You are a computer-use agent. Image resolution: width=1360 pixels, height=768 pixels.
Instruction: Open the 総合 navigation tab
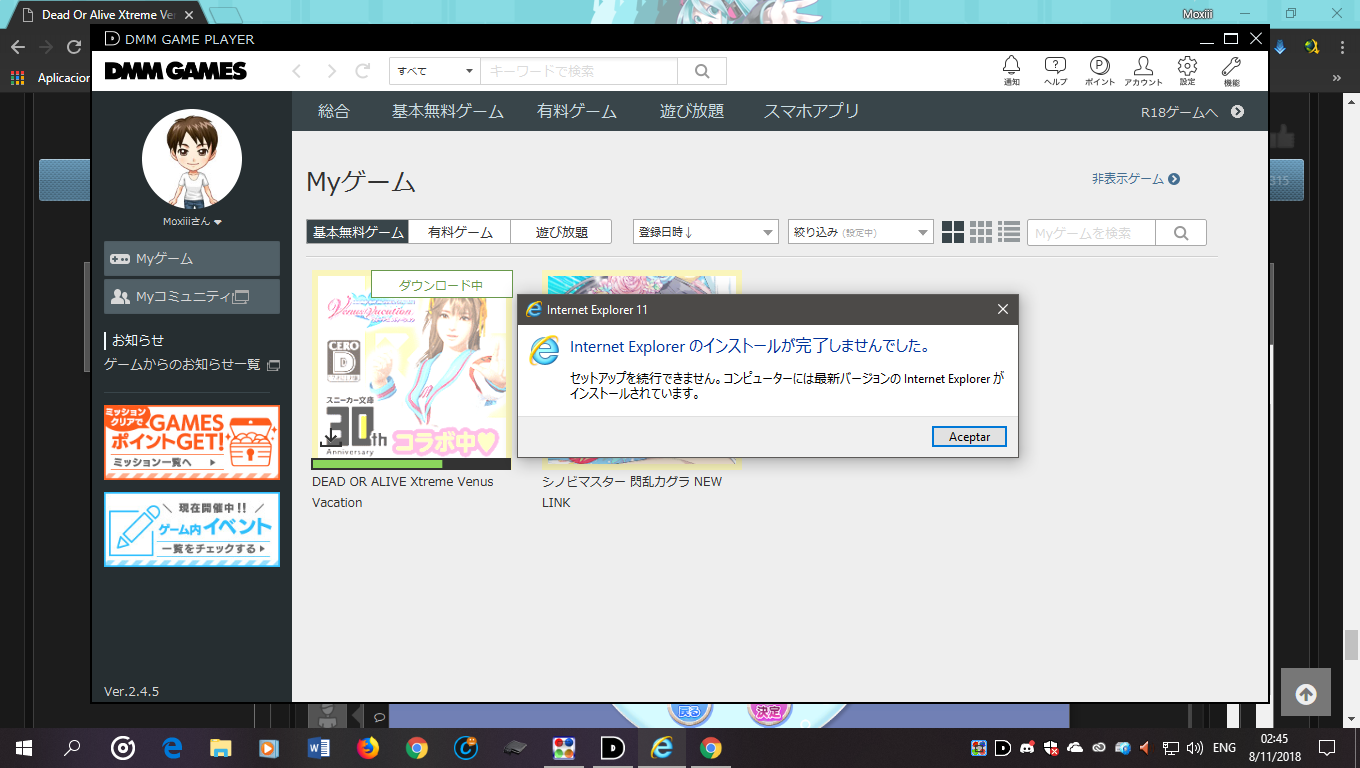(x=334, y=111)
